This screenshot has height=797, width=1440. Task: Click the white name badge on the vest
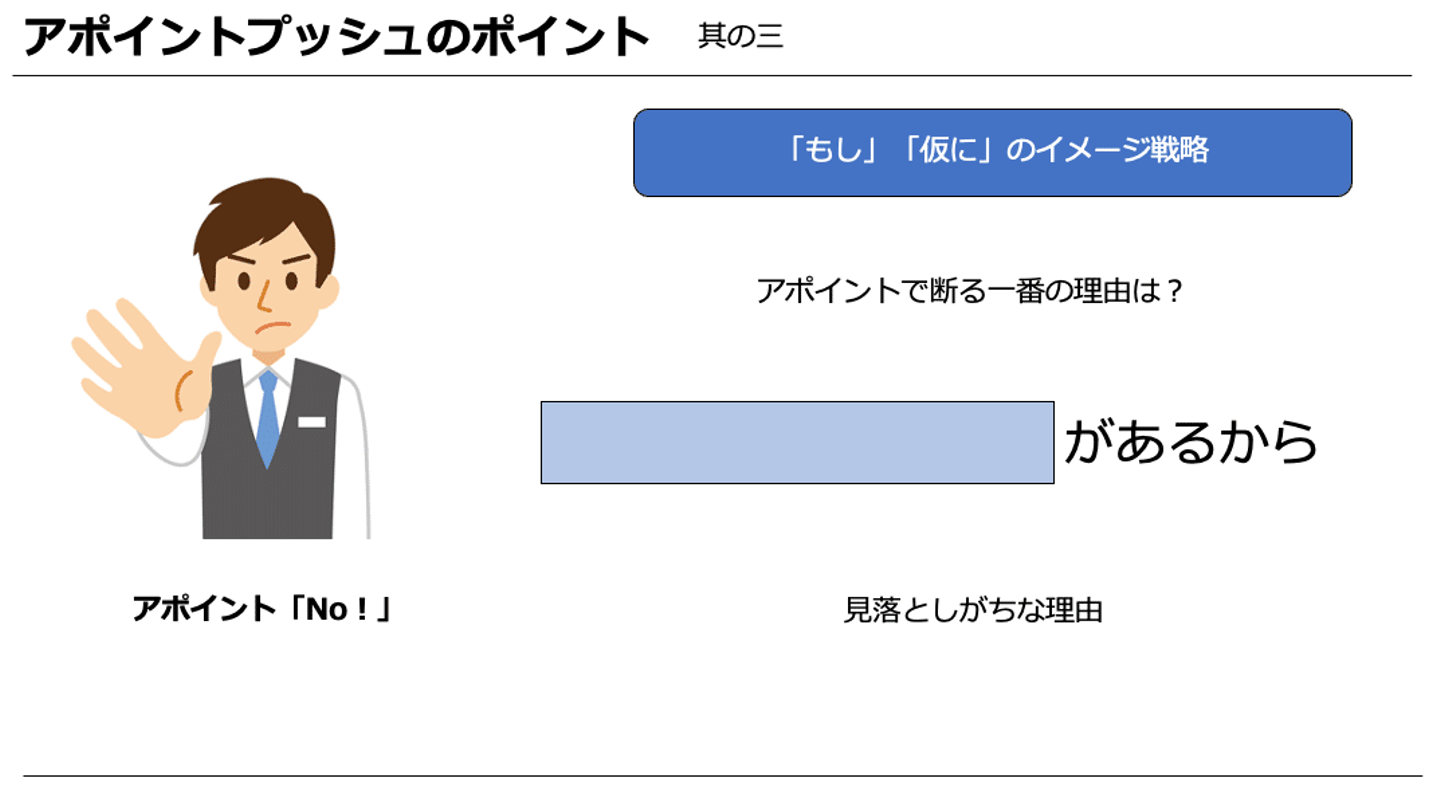point(312,422)
